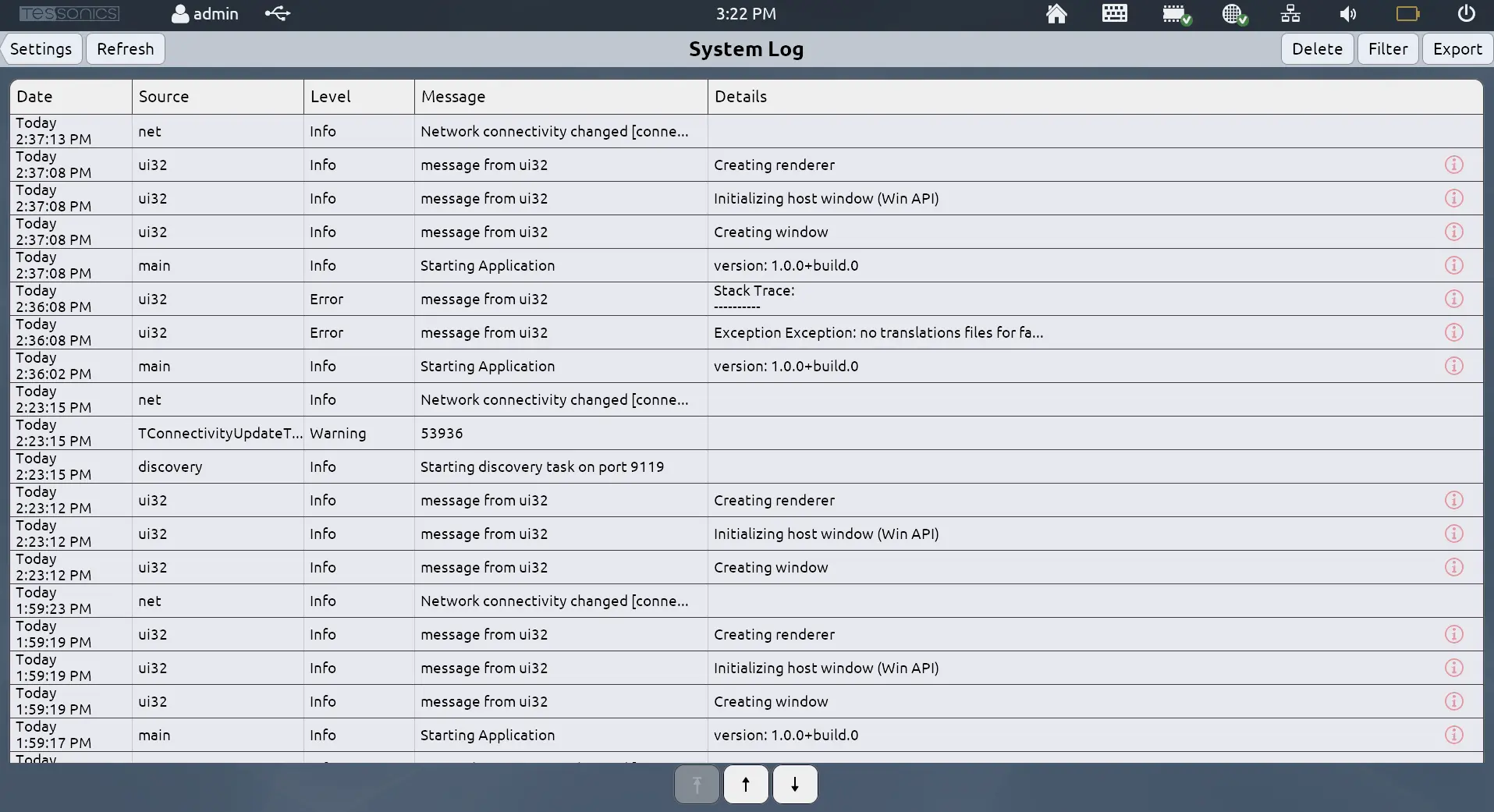Select the 2:23:15 PM Network connectivity changed message

561,399
